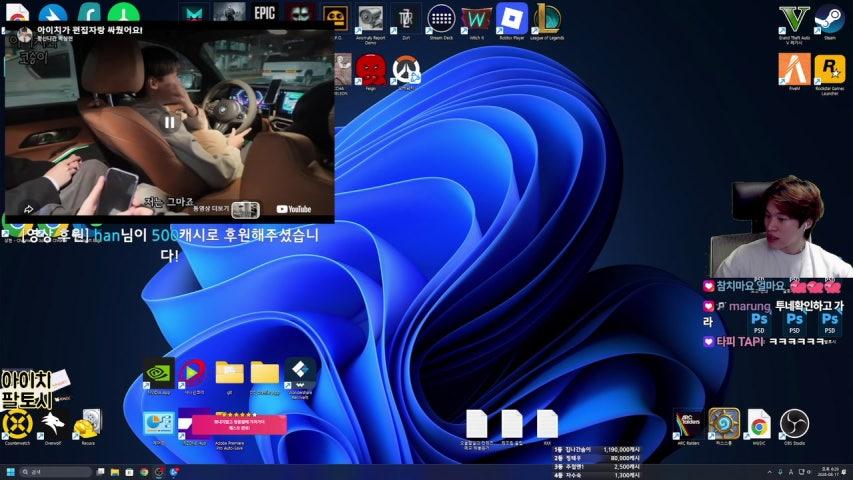Launch the Witch It shortcut

pyautogui.click(x=477, y=20)
